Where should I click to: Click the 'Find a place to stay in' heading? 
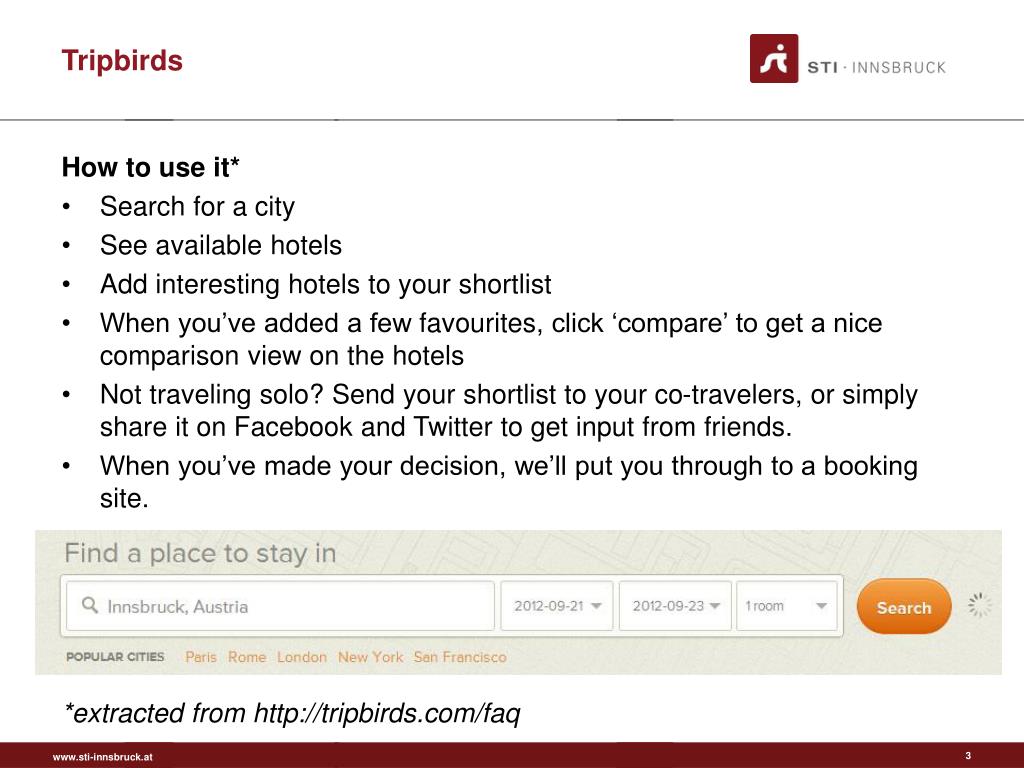click(200, 554)
